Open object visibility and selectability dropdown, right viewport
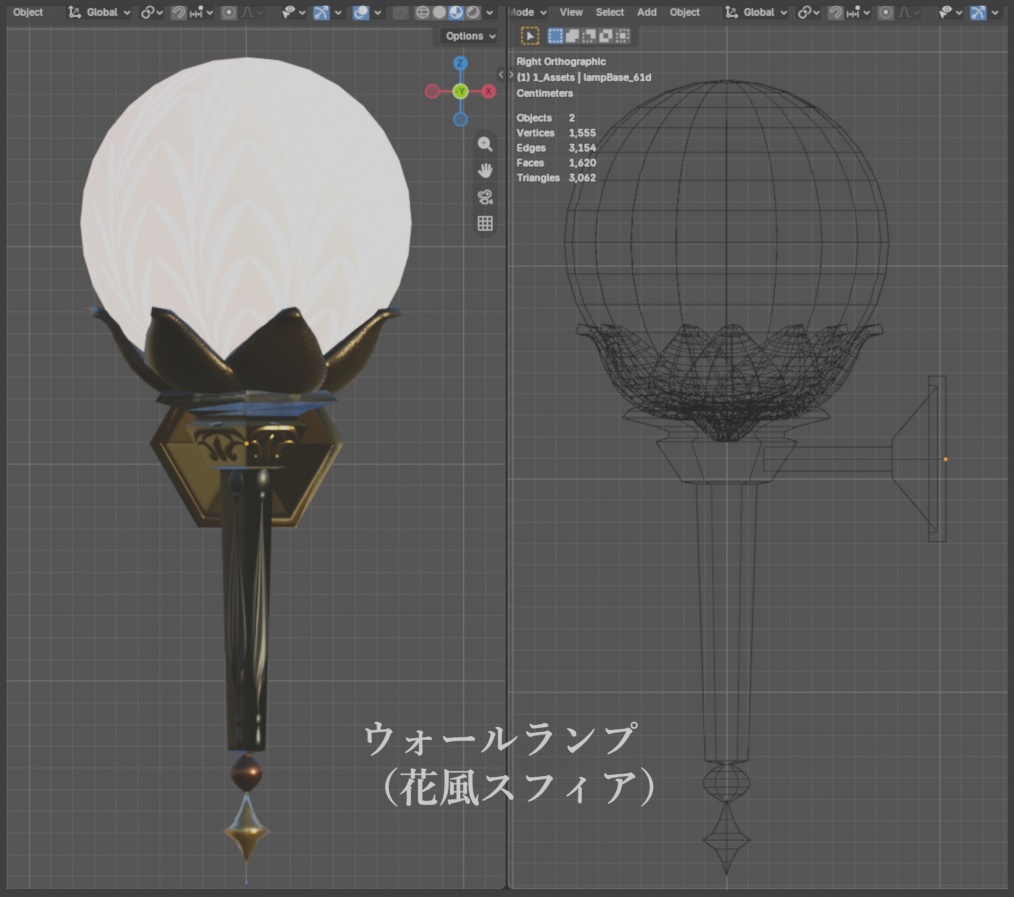This screenshot has width=1014, height=897. [951, 12]
